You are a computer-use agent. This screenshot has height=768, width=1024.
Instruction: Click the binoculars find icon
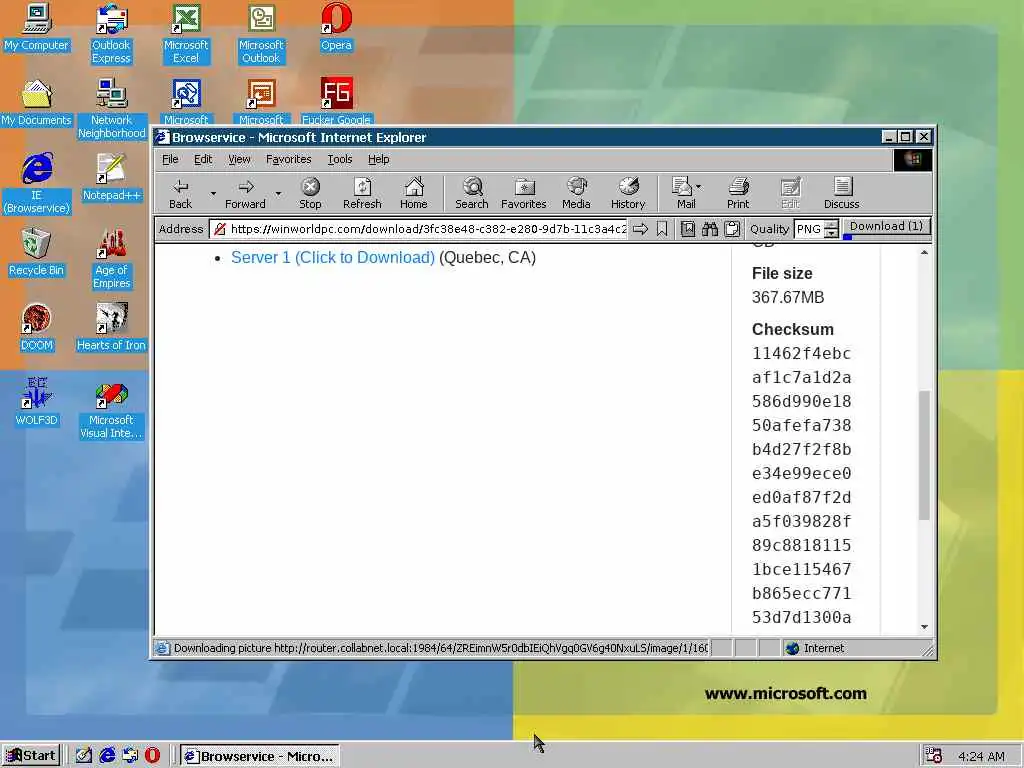point(710,229)
